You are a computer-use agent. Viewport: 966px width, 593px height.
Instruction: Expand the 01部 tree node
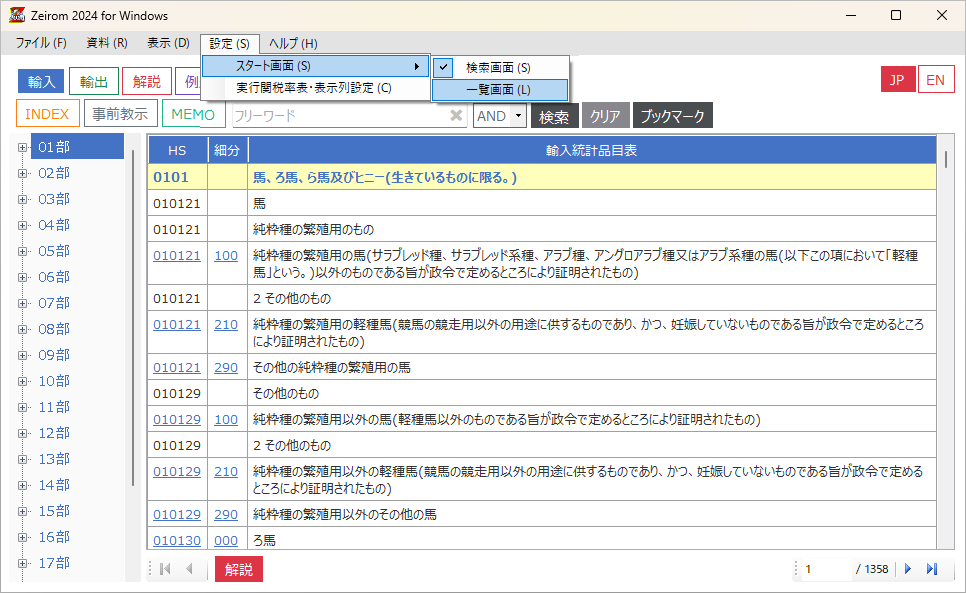click(23, 147)
